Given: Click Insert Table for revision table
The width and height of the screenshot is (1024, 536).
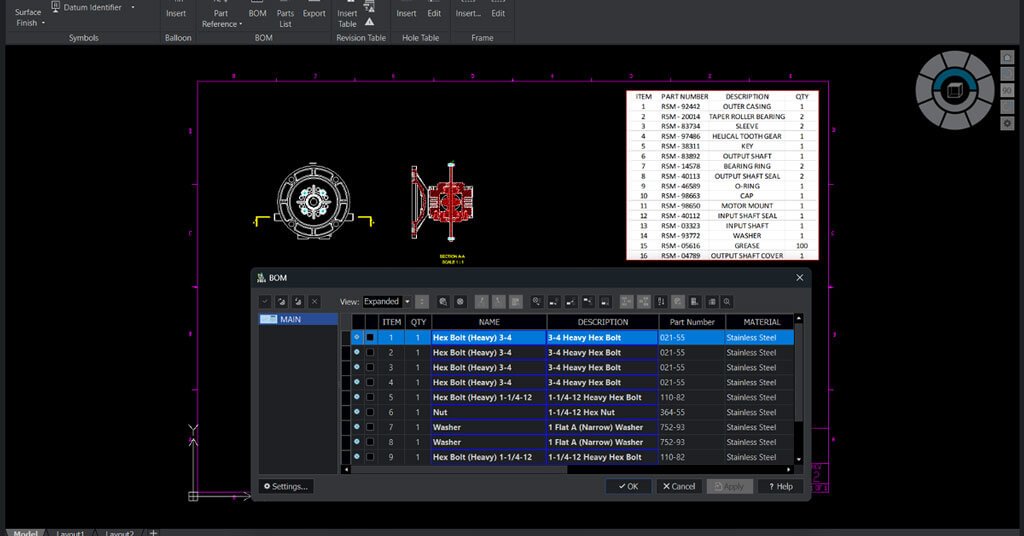Looking at the screenshot, I should (347, 16).
